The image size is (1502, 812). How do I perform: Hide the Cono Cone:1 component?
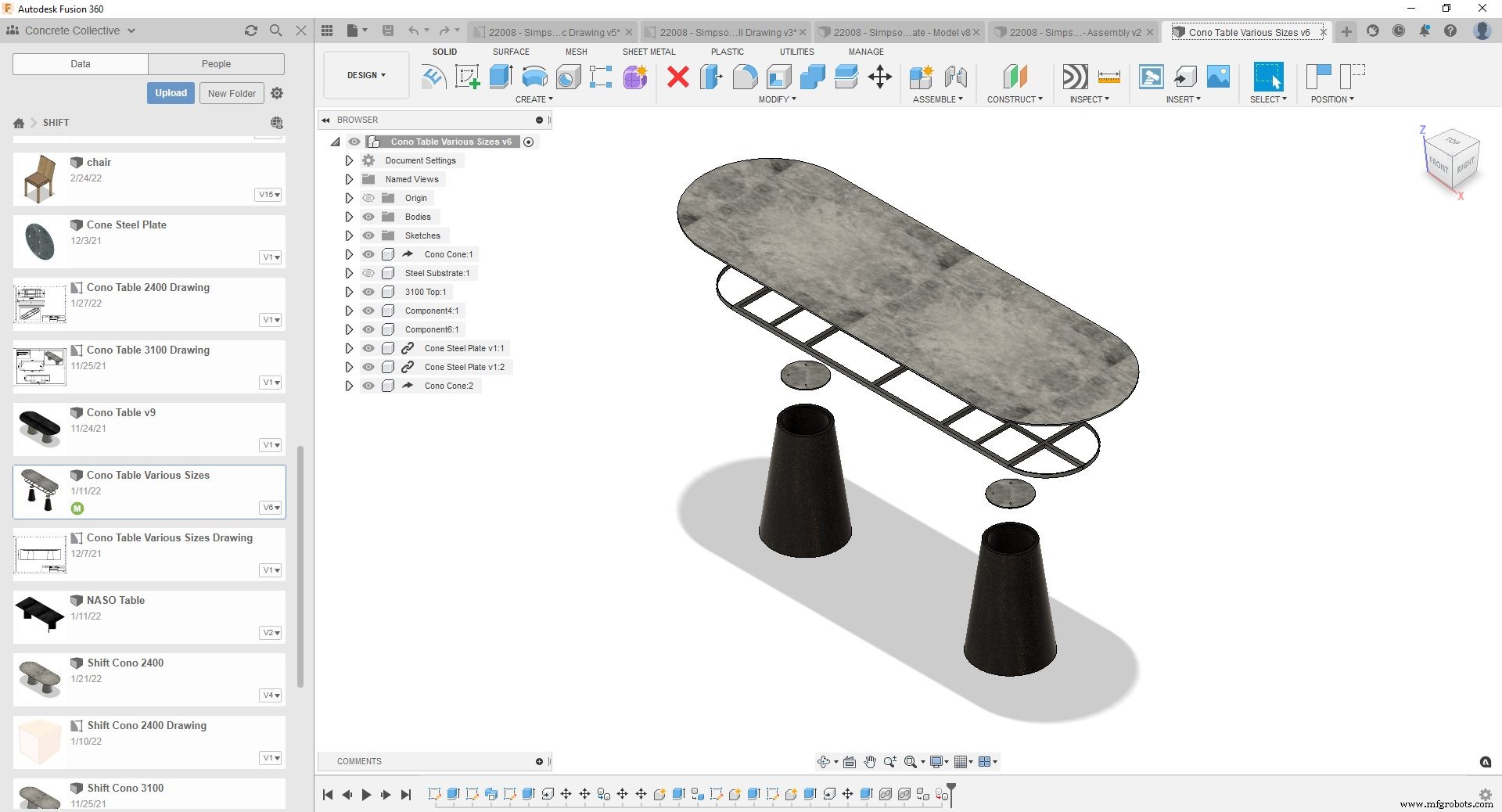pyautogui.click(x=368, y=254)
